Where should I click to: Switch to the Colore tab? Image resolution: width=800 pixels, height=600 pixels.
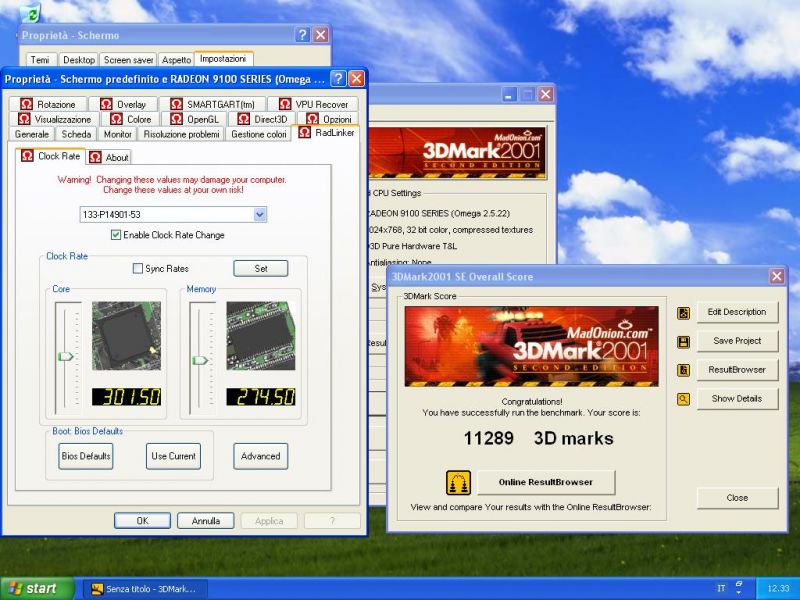[131, 119]
